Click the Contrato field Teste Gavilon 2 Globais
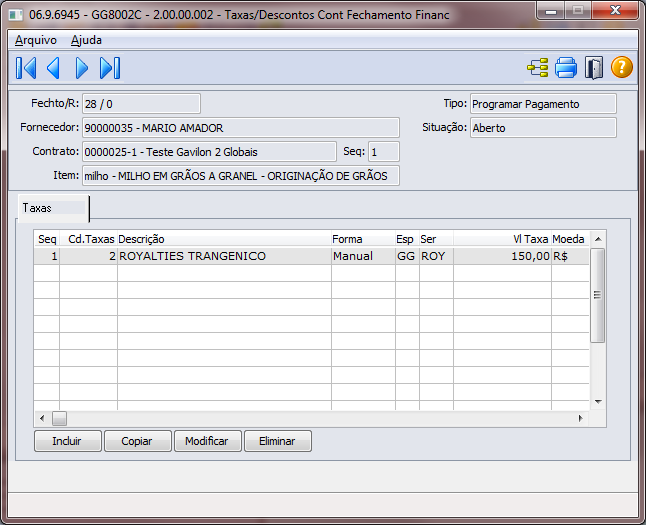 click(209, 152)
